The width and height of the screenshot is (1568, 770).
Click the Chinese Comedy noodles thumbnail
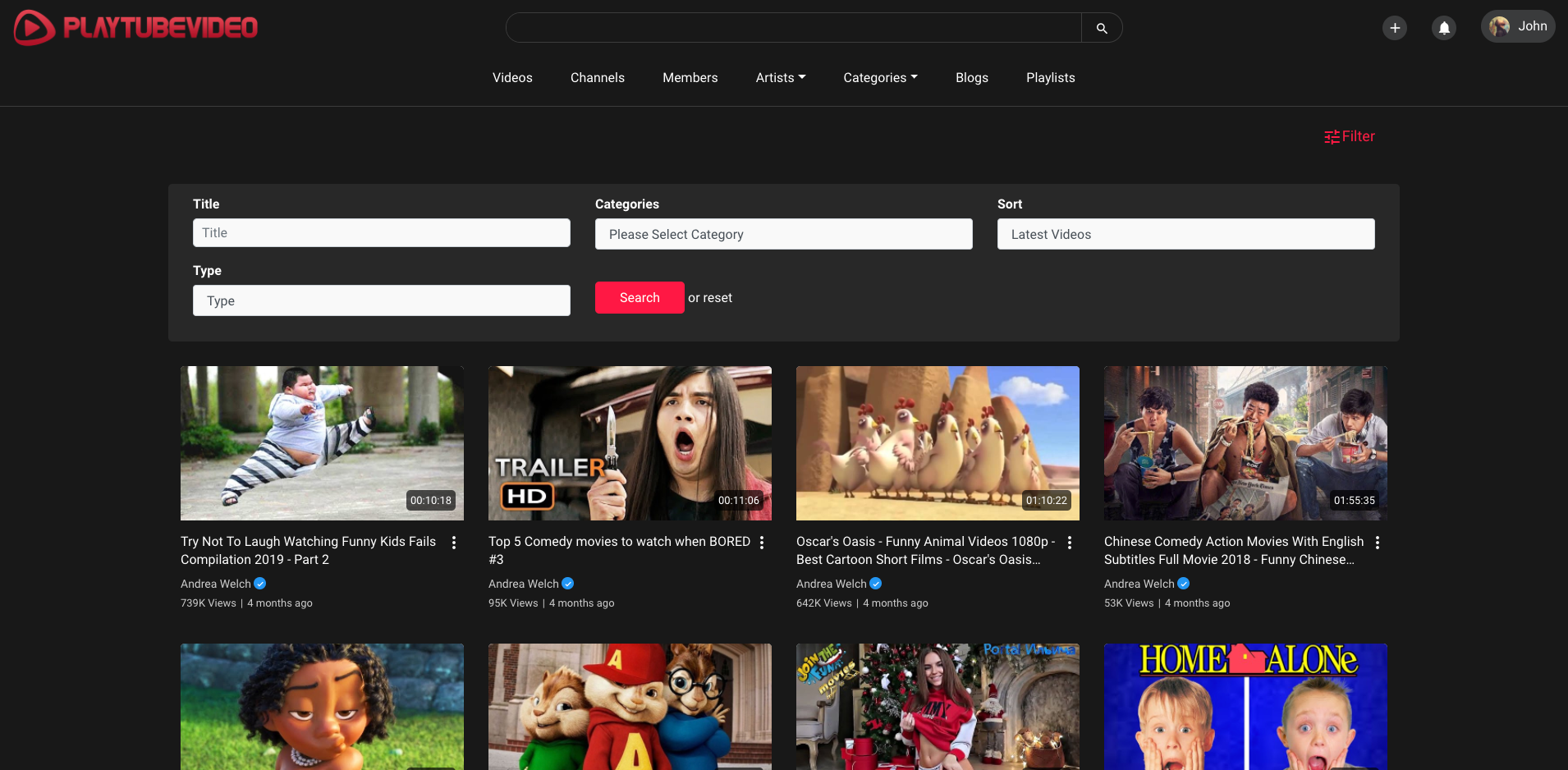point(1245,443)
